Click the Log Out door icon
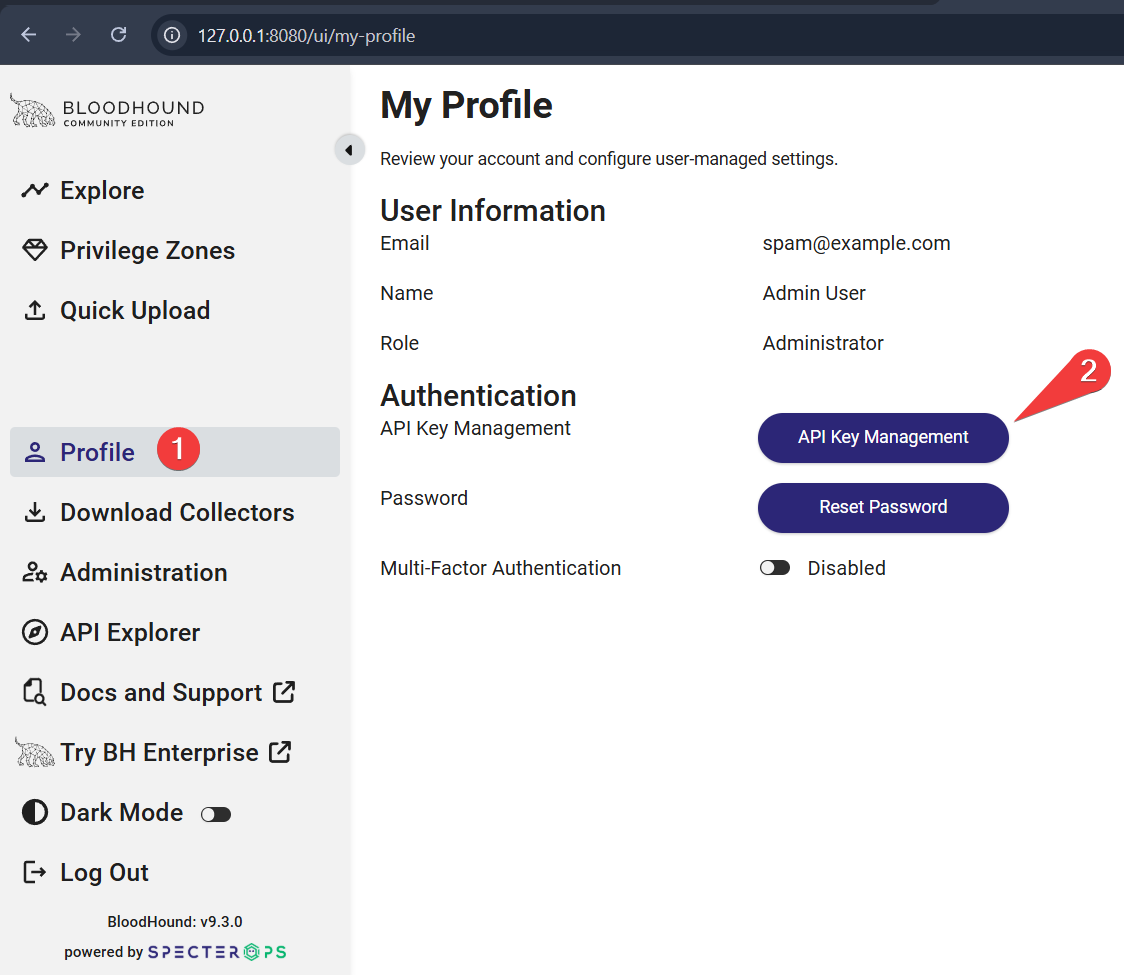This screenshot has width=1124, height=975. (x=34, y=872)
